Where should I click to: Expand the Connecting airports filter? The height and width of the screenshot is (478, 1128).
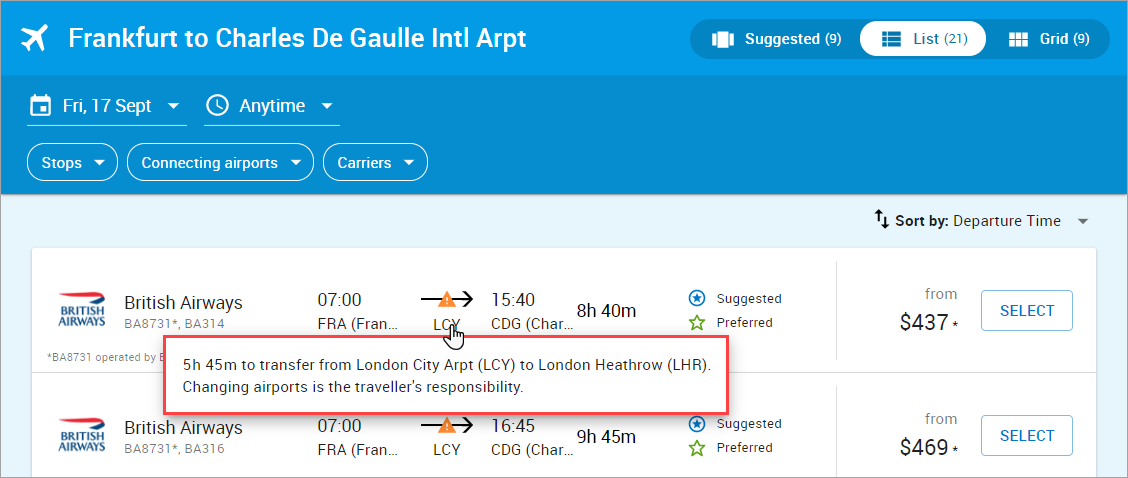220,163
